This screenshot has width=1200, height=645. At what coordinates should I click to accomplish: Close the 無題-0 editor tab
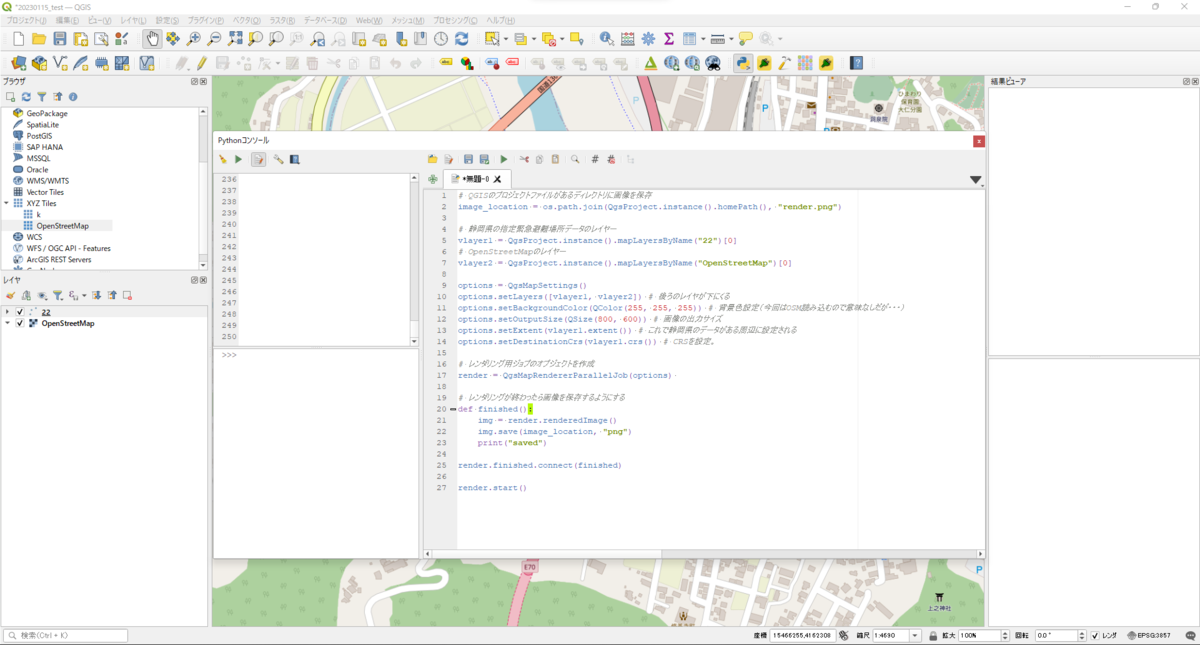pyautogui.click(x=497, y=180)
